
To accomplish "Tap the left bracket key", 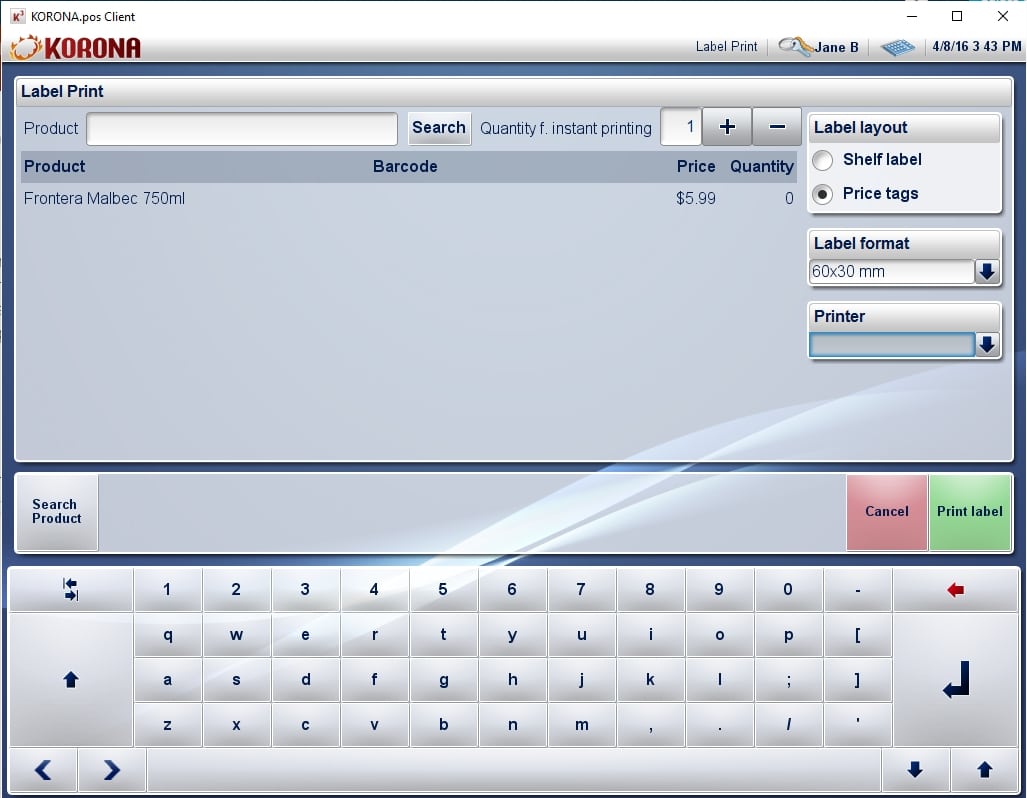I will pos(857,635).
